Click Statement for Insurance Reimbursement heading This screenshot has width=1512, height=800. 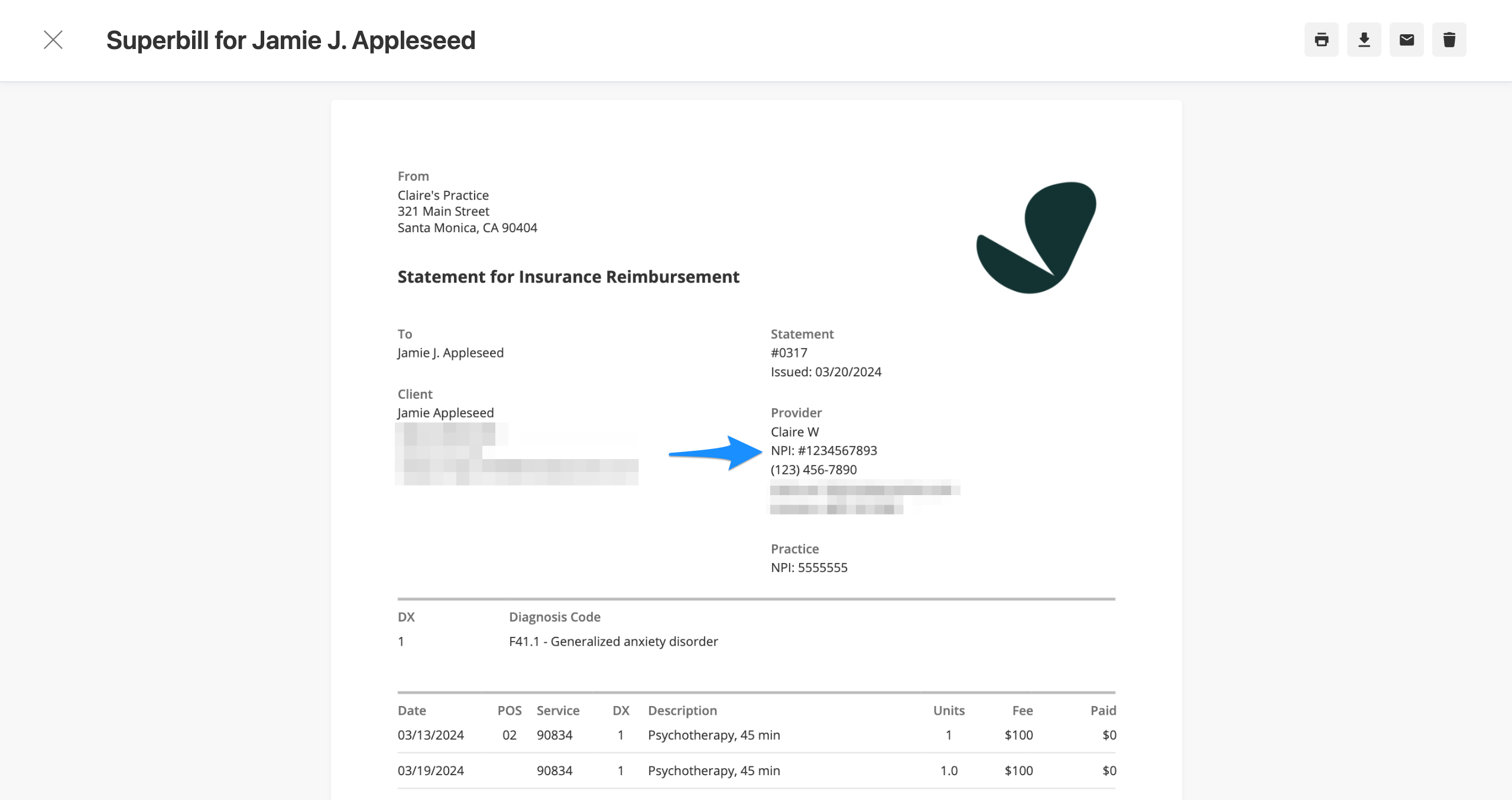pyautogui.click(x=568, y=277)
